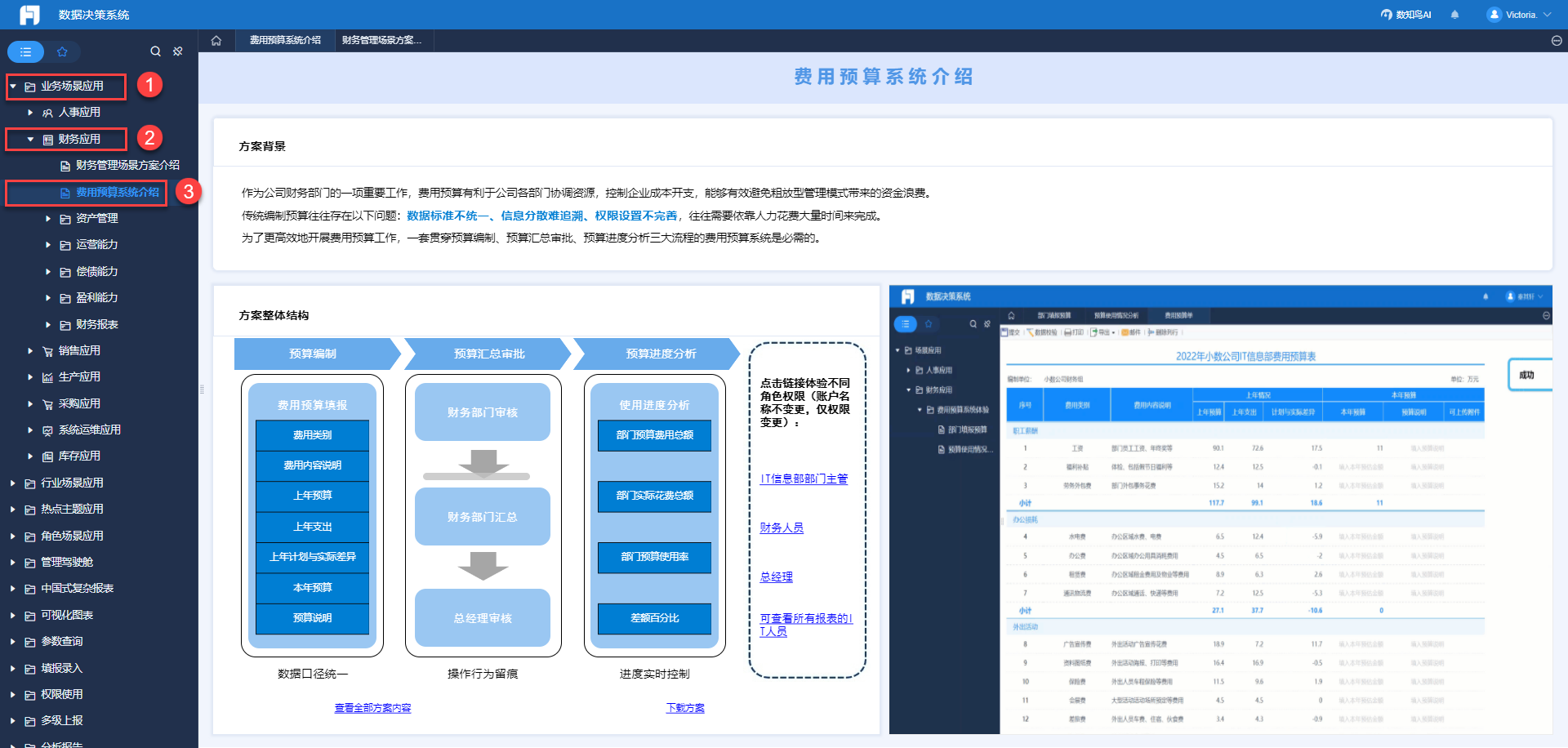Click the table icon beside 财务应用

tap(47, 140)
